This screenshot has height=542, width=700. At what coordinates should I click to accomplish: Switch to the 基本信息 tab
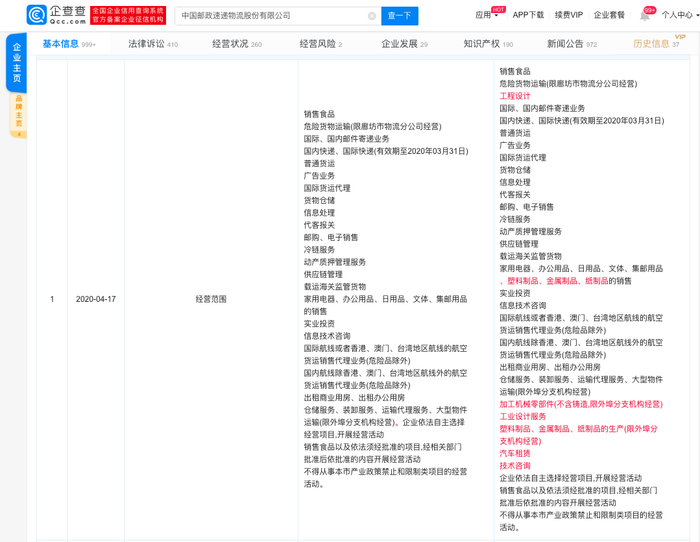coord(69,44)
